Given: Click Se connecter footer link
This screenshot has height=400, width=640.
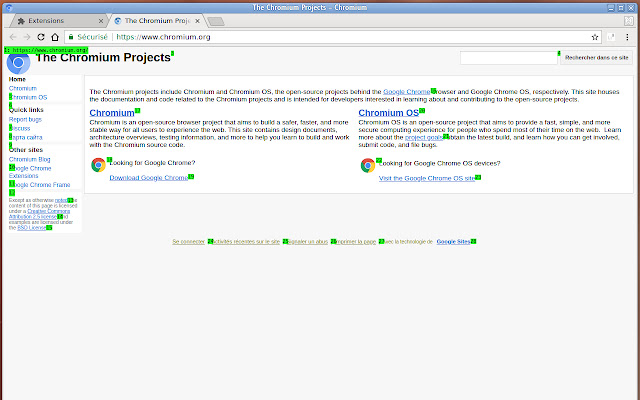Looking at the screenshot, I should pyautogui.click(x=189, y=242).
